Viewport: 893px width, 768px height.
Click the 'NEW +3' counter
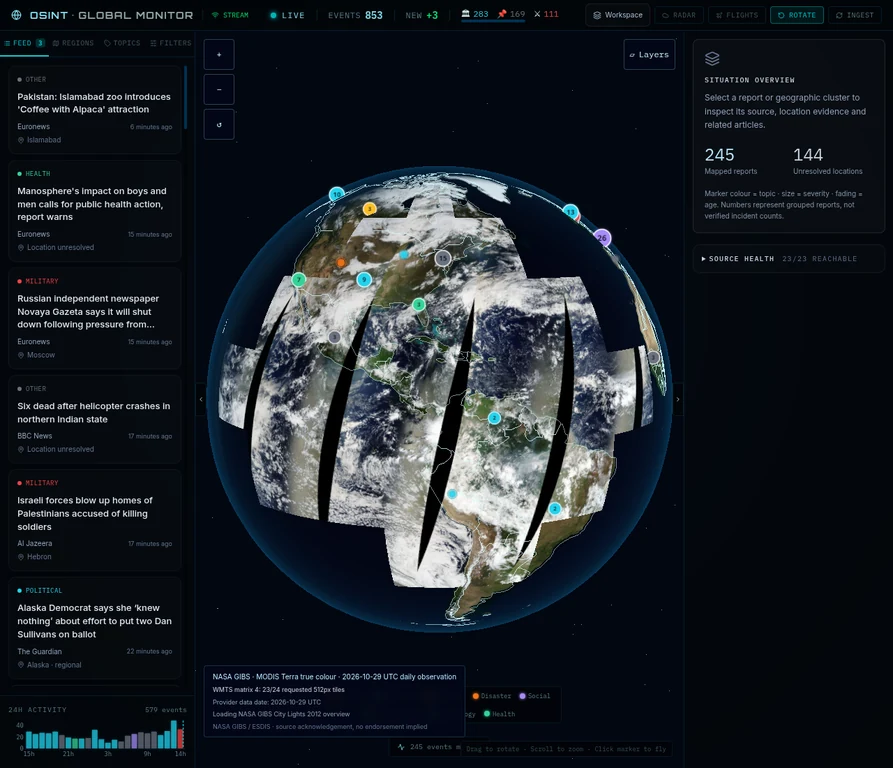click(x=421, y=15)
